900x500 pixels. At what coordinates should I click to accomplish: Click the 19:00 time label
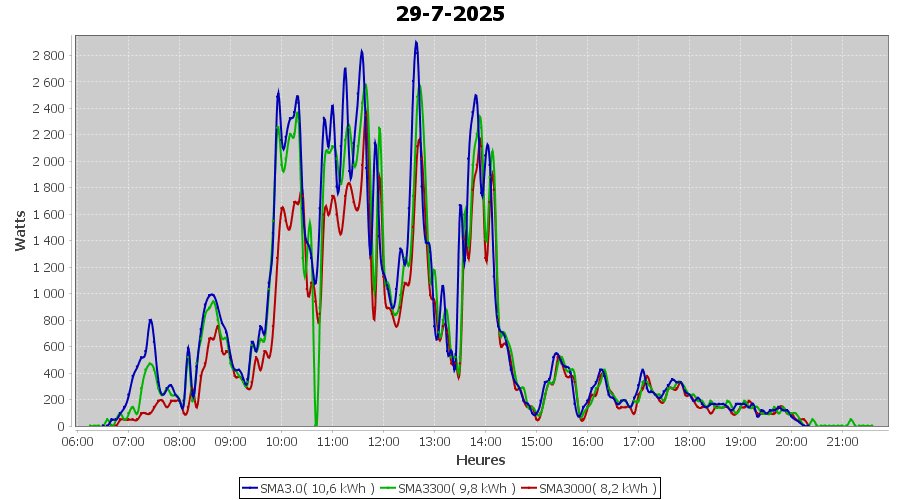coord(740,442)
